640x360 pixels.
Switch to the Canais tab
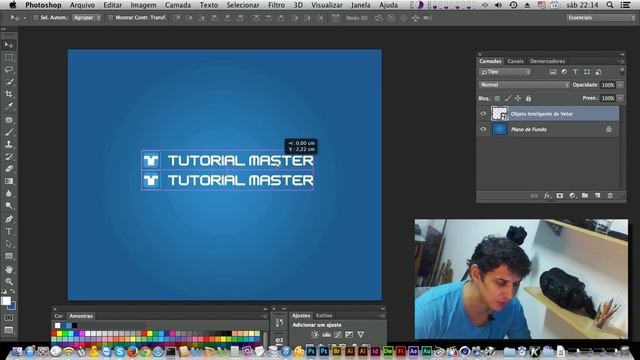point(516,61)
